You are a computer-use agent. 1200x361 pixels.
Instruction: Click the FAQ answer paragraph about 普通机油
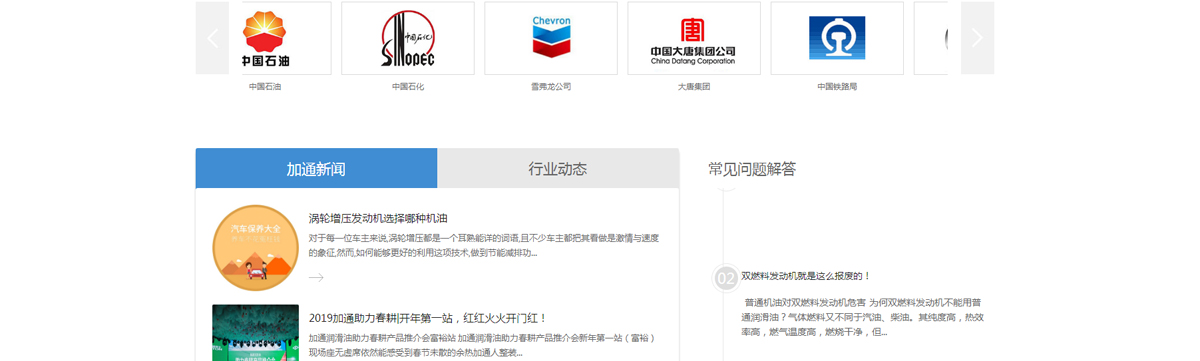[862, 317]
